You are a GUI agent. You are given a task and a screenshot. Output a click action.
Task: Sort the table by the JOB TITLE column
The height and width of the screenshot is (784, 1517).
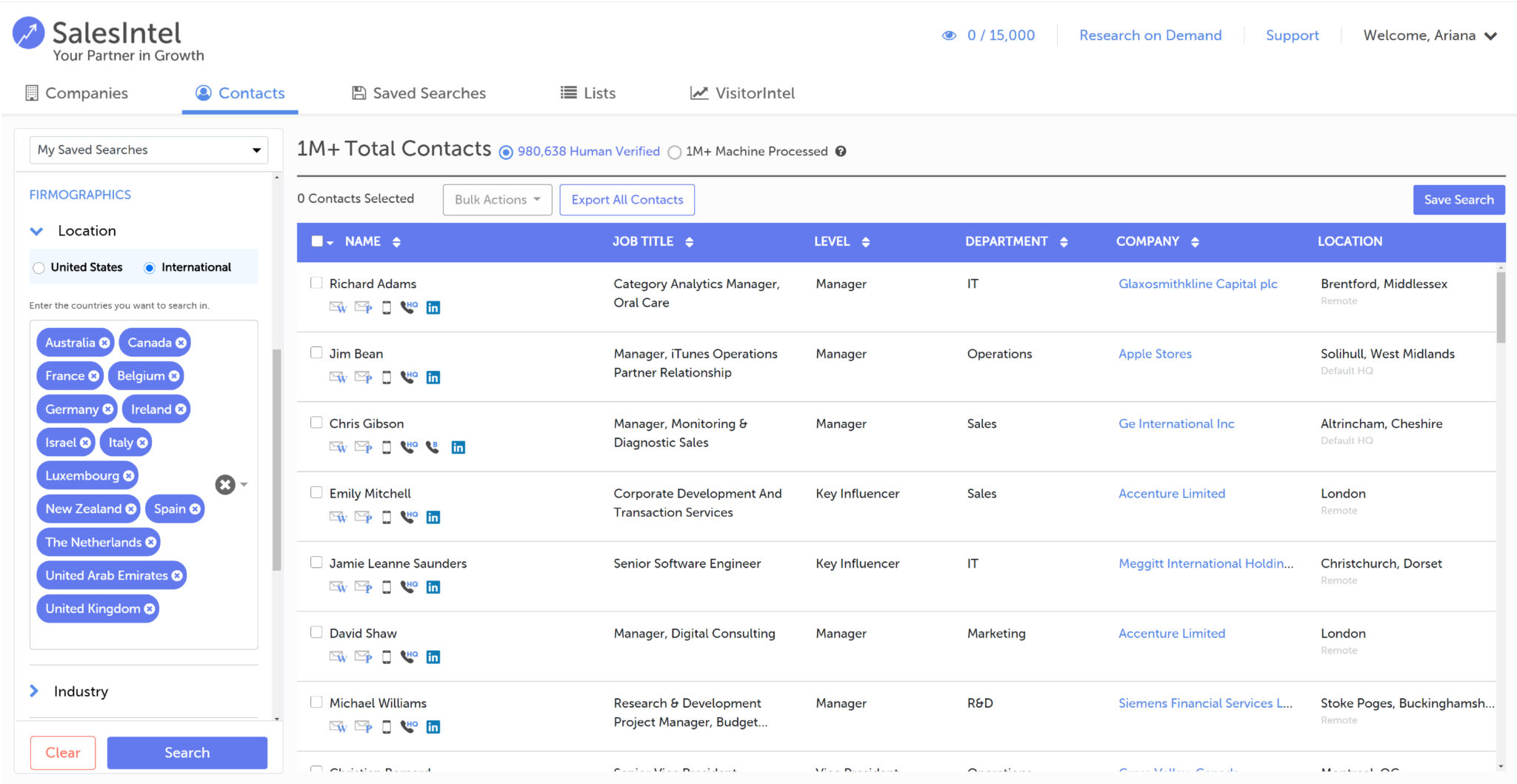coord(689,241)
